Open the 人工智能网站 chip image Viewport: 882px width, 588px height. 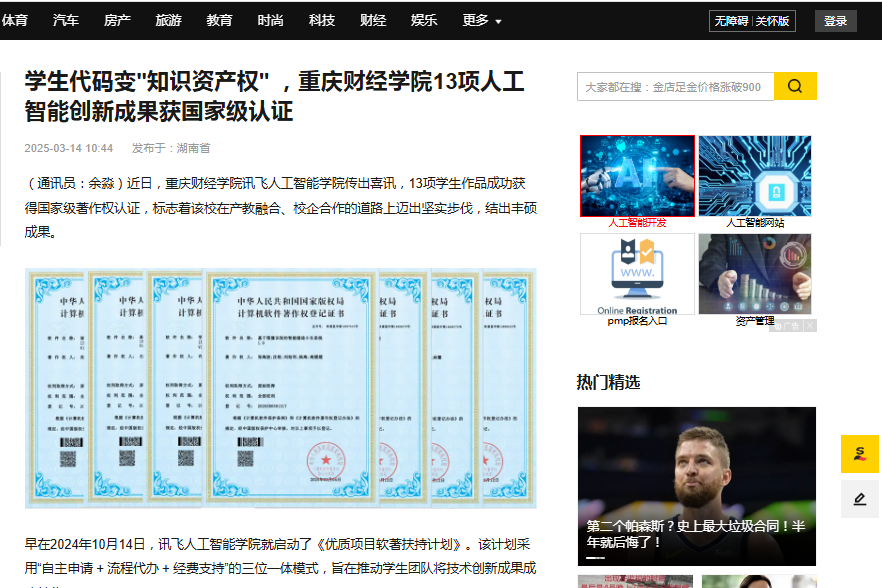754,176
